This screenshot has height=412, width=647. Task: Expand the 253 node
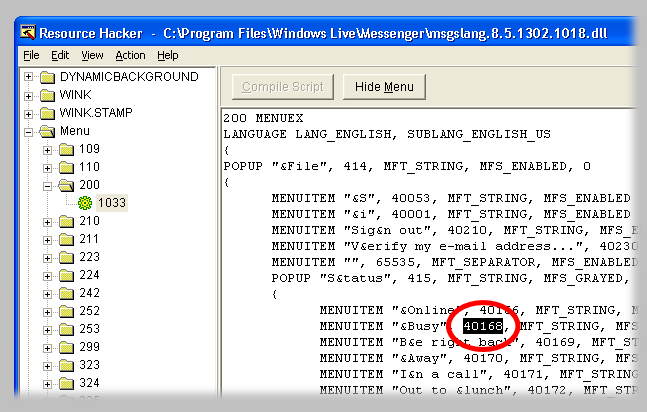pos(47,330)
